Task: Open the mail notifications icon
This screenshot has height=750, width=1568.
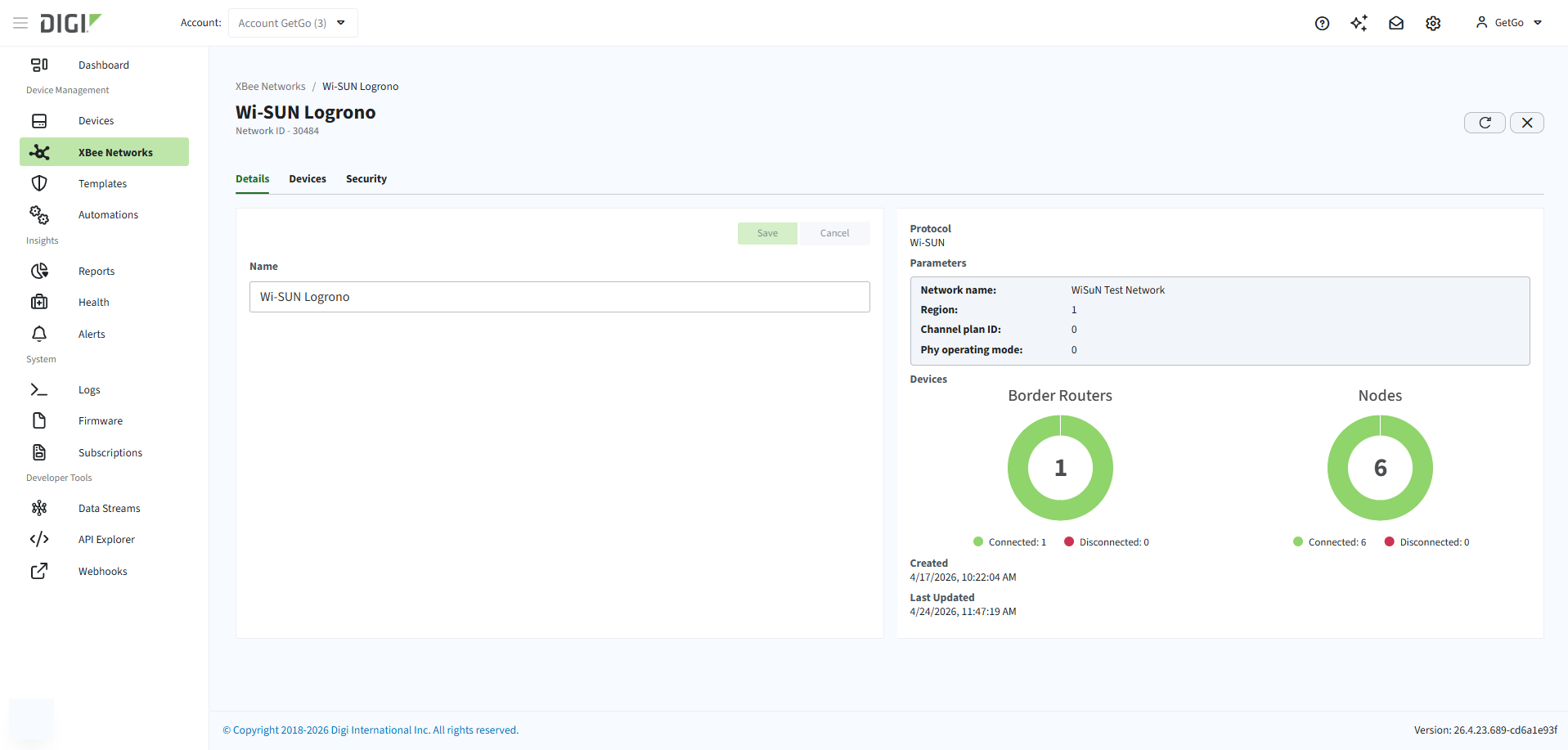Action: click(x=1396, y=23)
